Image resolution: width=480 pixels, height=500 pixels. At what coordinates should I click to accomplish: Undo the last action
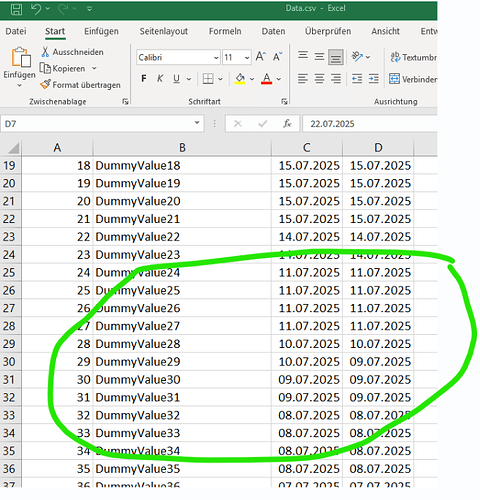(36, 9)
